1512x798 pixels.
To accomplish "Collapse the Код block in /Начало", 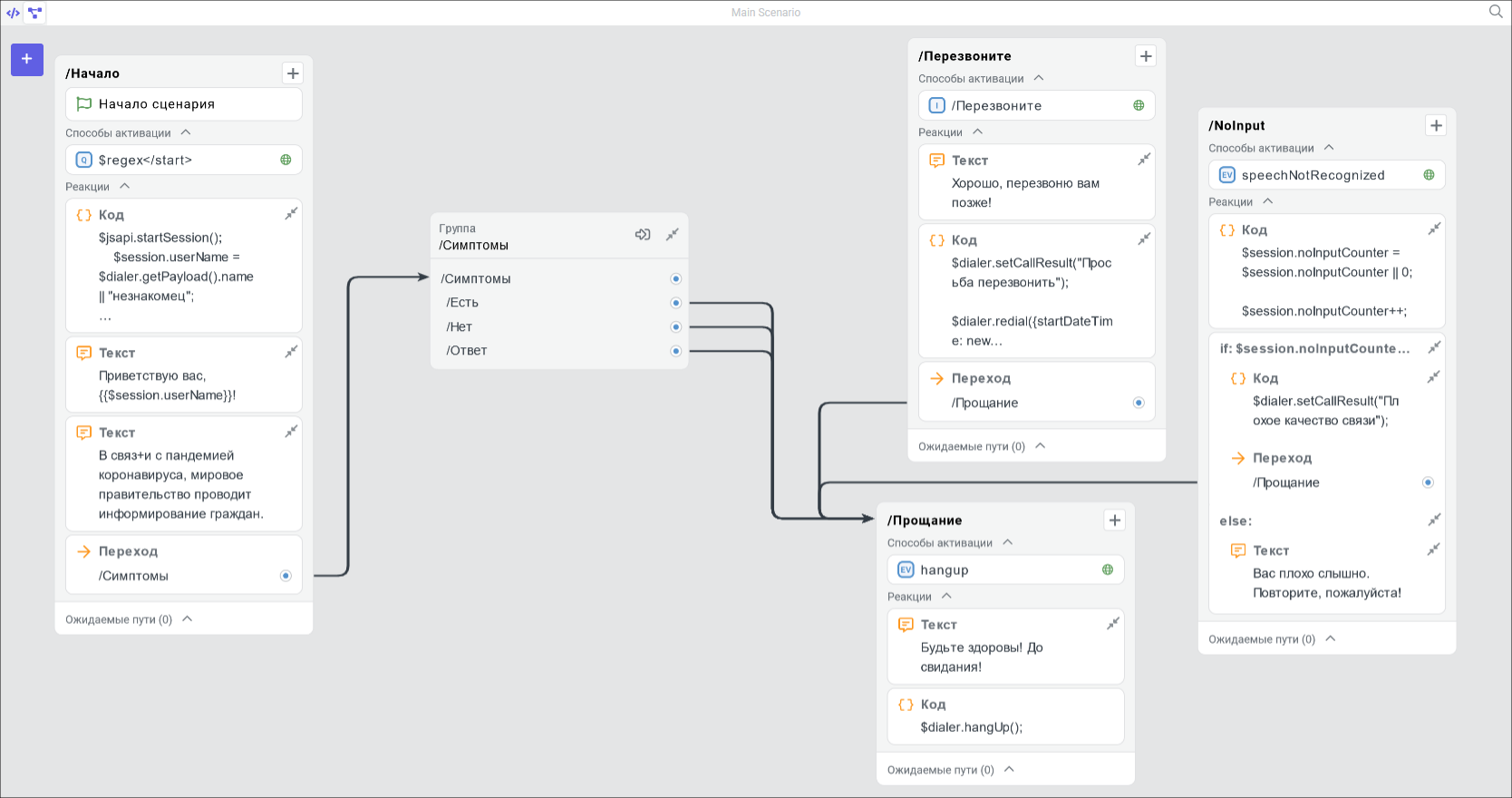I will tap(291, 214).
